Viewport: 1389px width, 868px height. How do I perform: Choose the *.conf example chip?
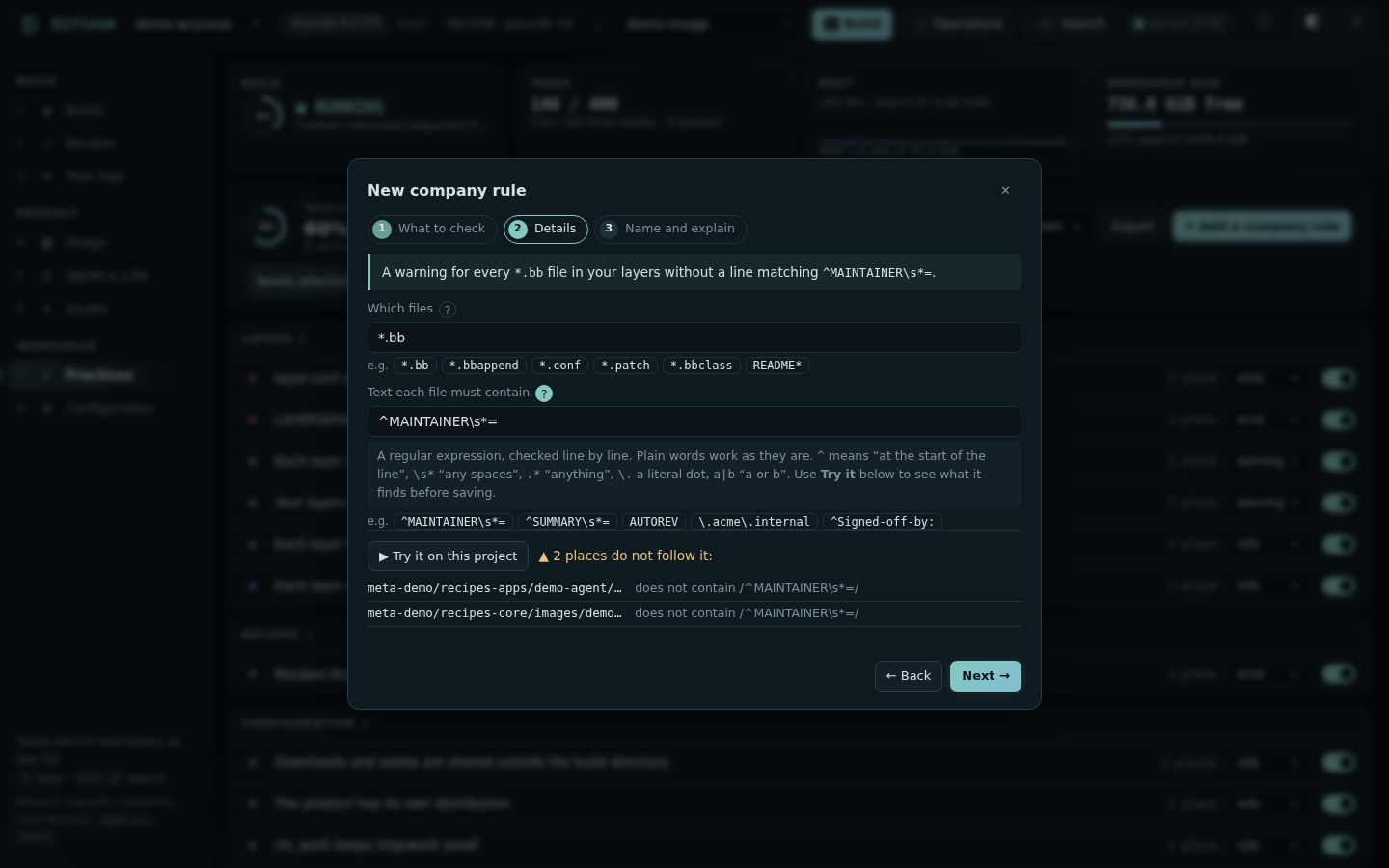pos(559,366)
